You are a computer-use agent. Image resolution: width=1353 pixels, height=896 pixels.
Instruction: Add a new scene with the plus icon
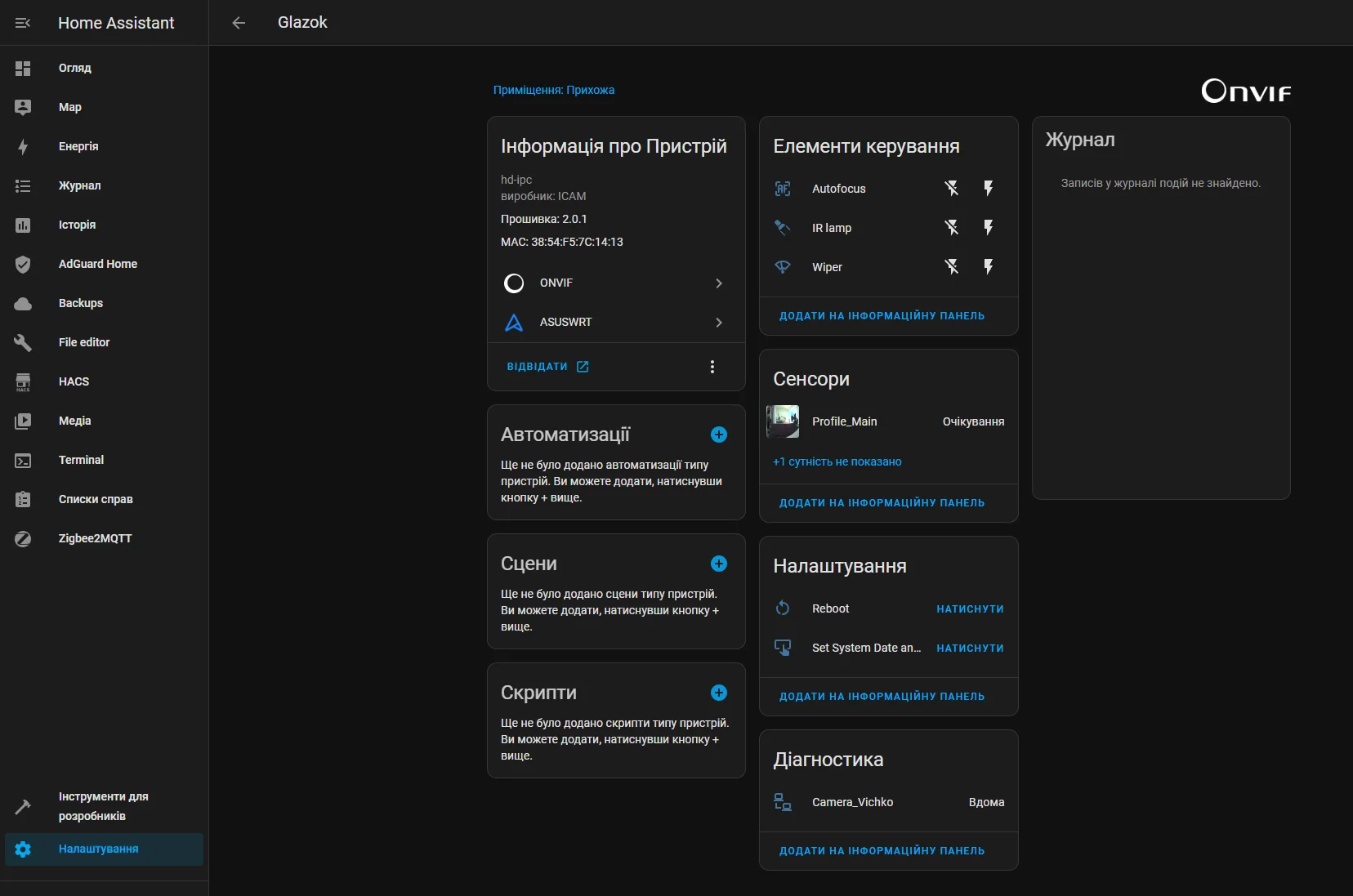(719, 564)
